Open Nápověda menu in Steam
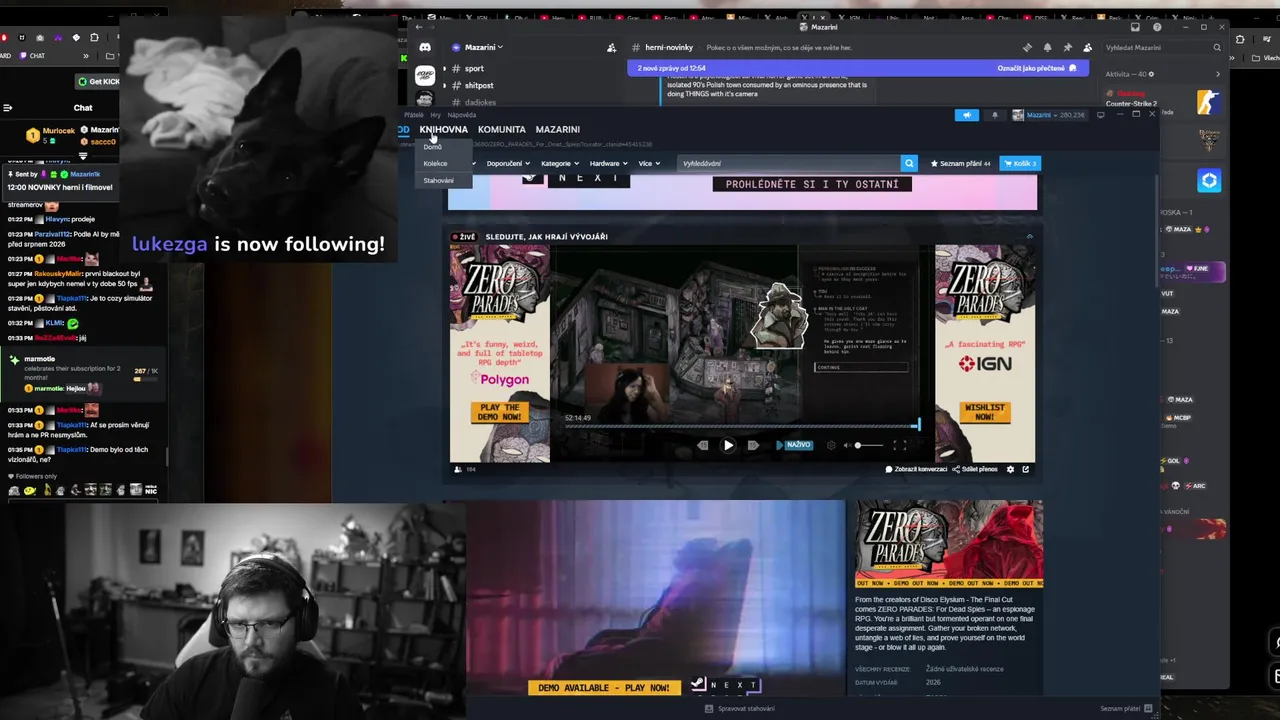The width and height of the screenshot is (1280, 720). [x=462, y=115]
